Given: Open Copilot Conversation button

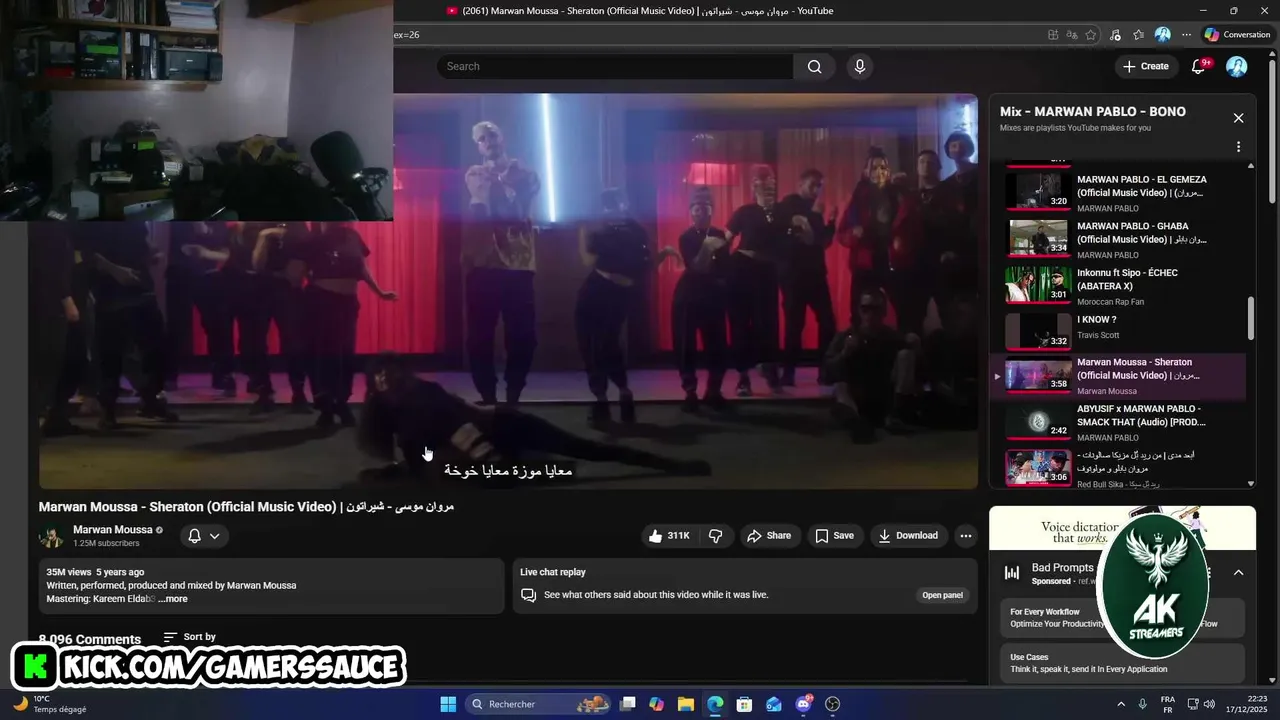Looking at the screenshot, I should click(1238, 34).
